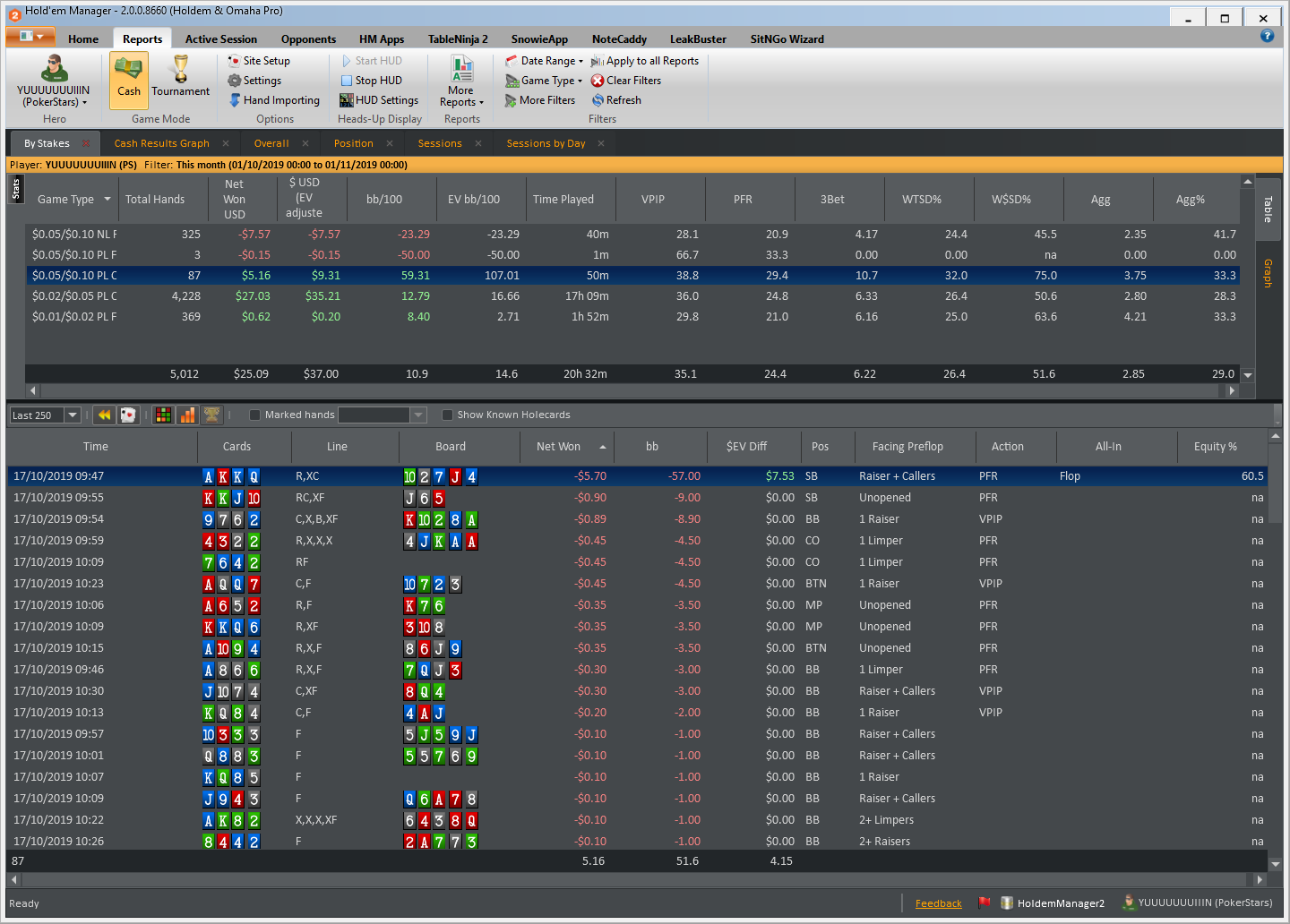
Task: Open Settings in Options group
Action: [254, 81]
